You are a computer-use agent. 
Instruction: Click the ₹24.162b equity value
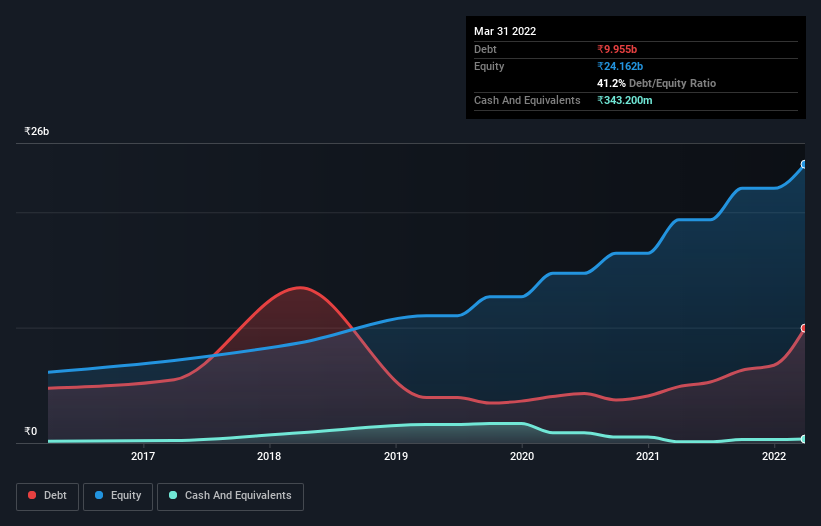click(x=620, y=66)
